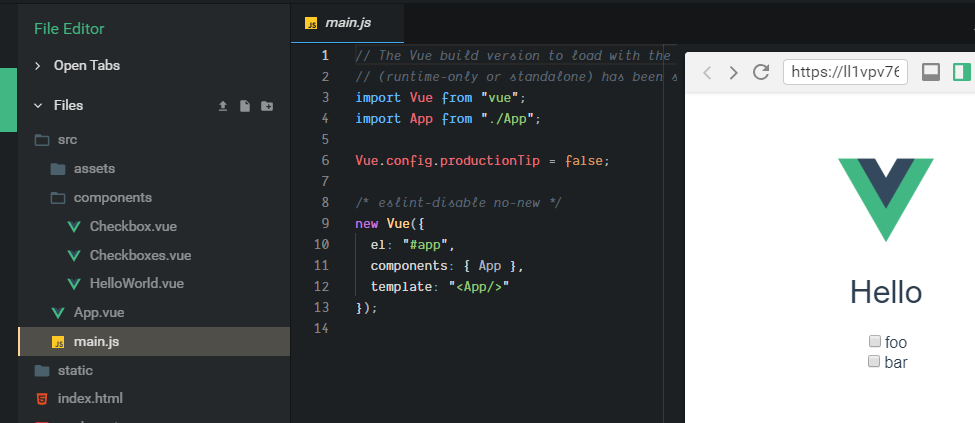The image size is (975, 423).
Task: Click the folder icon of the assets folder
Action: pyautogui.click(x=58, y=169)
